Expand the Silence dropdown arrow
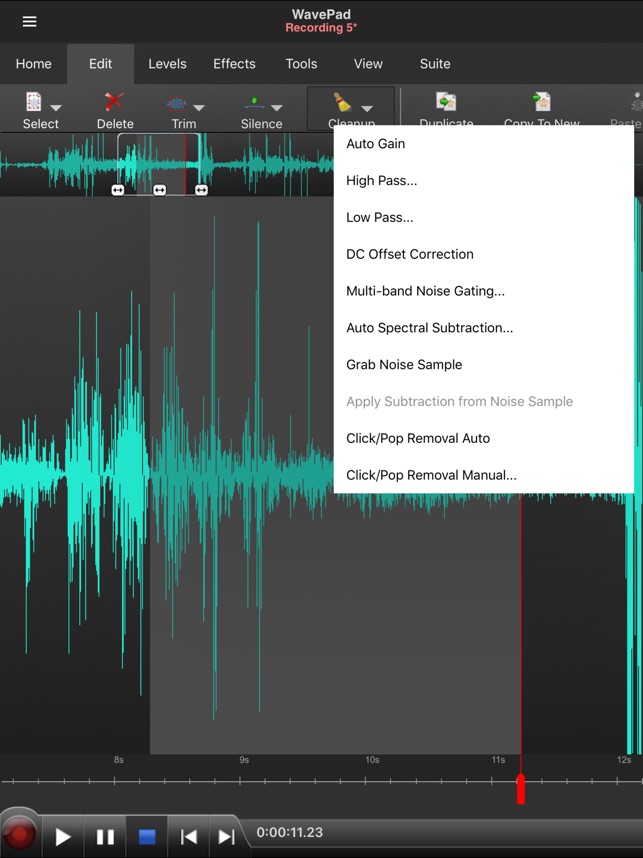Image resolution: width=643 pixels, height=858 pixels. [x=277, y=108]
